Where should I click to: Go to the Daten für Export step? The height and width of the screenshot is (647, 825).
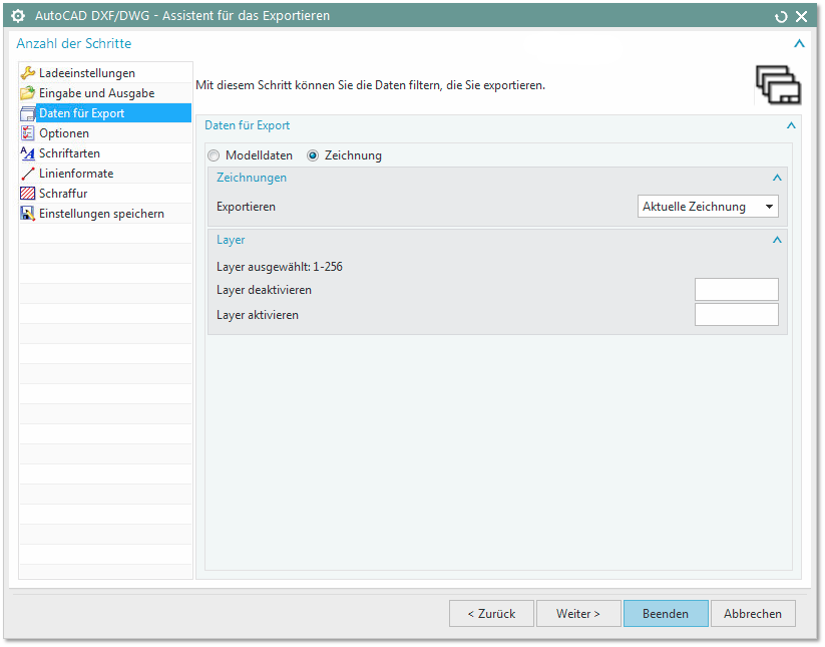(82, 113)
